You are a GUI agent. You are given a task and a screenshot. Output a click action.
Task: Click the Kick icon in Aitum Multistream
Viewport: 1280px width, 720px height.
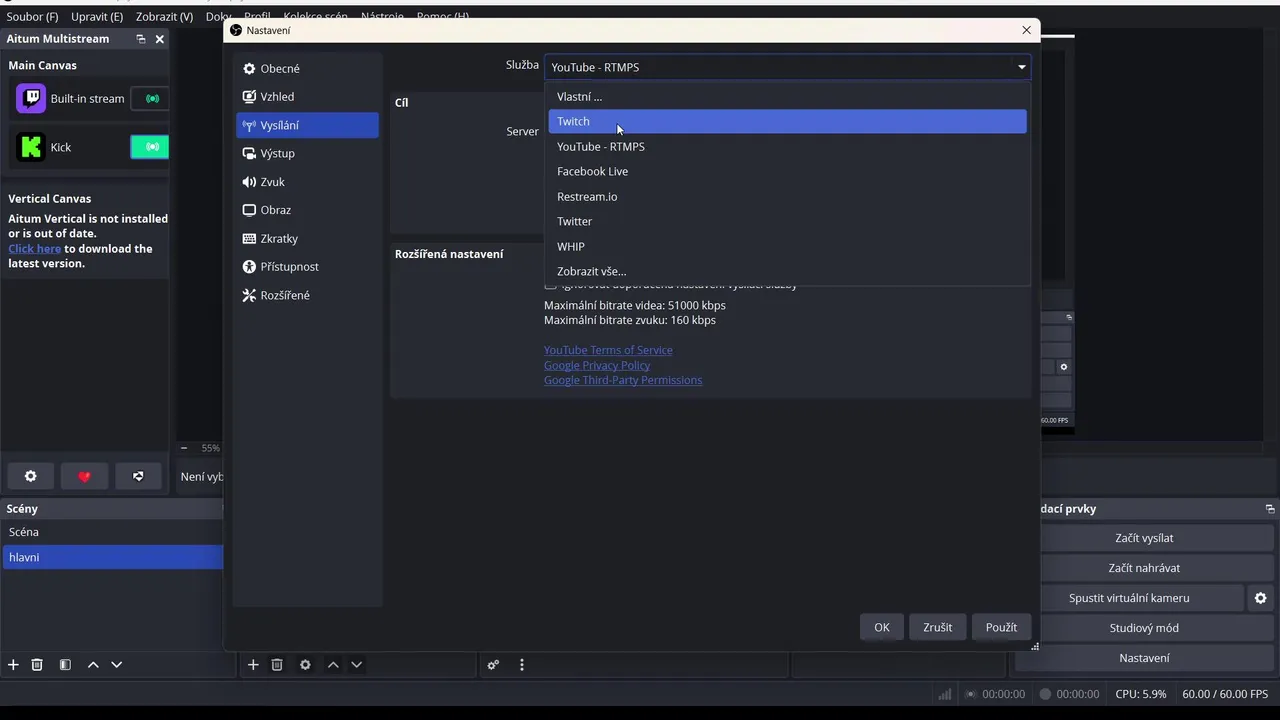tap(31, 147)
